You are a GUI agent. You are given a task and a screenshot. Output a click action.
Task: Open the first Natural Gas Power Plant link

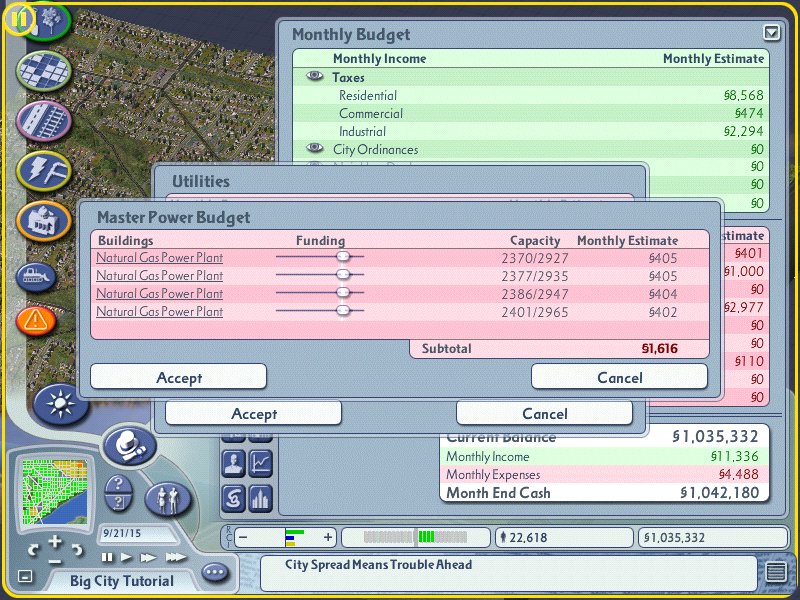pos(159,258)
